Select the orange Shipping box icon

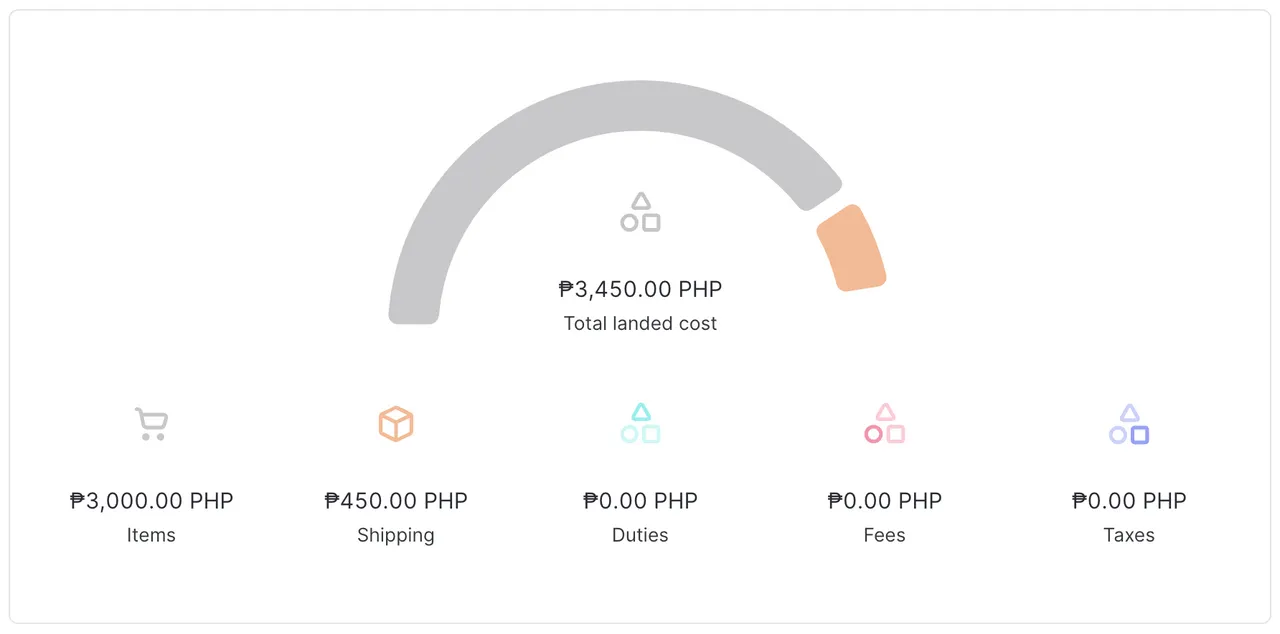[396, 423]
